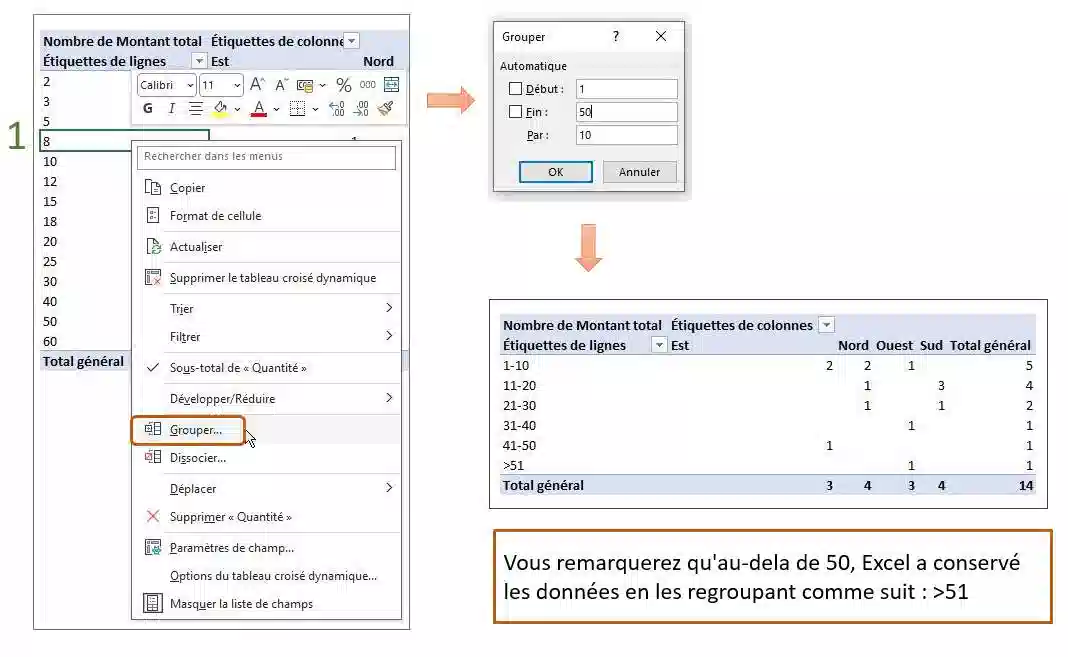
Task: Apply red font color
Action: click(259, 109)
